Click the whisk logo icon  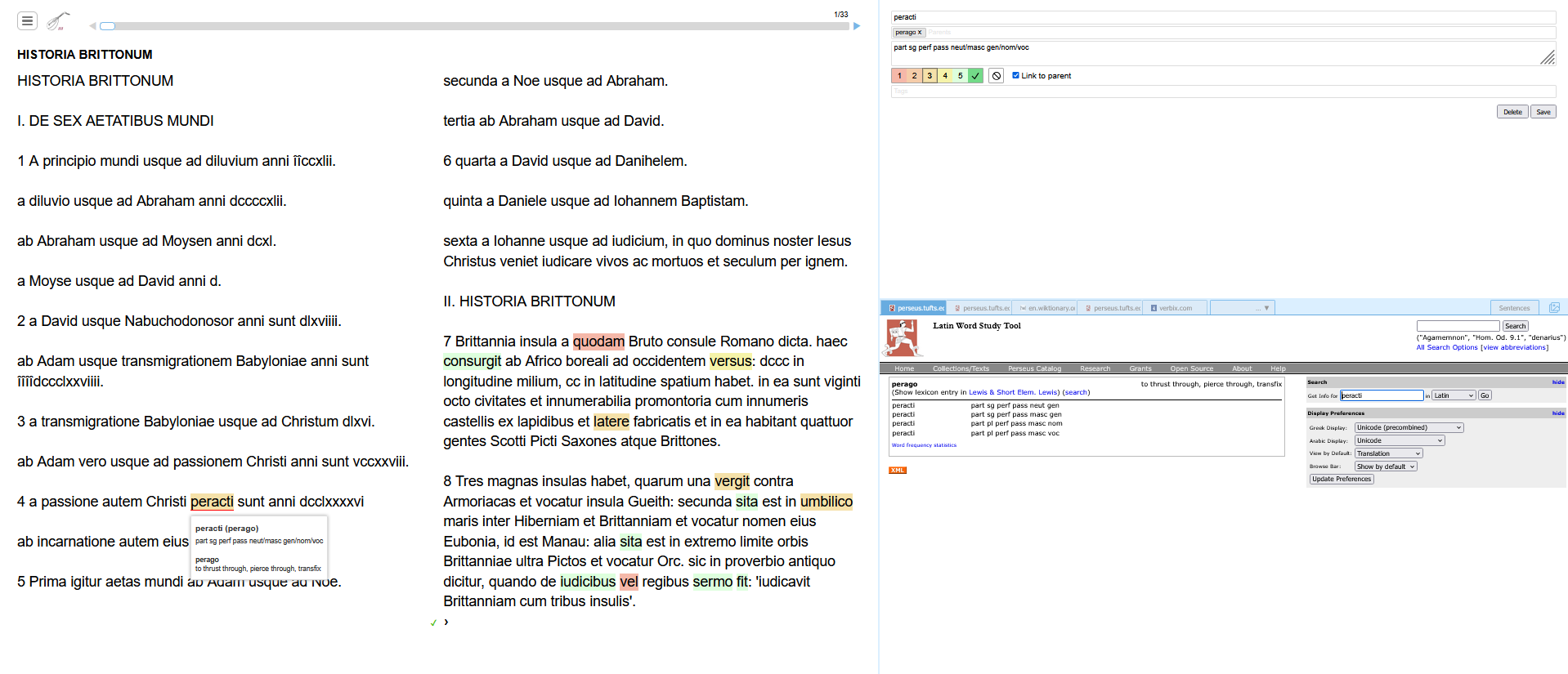(x=57, y=21)
